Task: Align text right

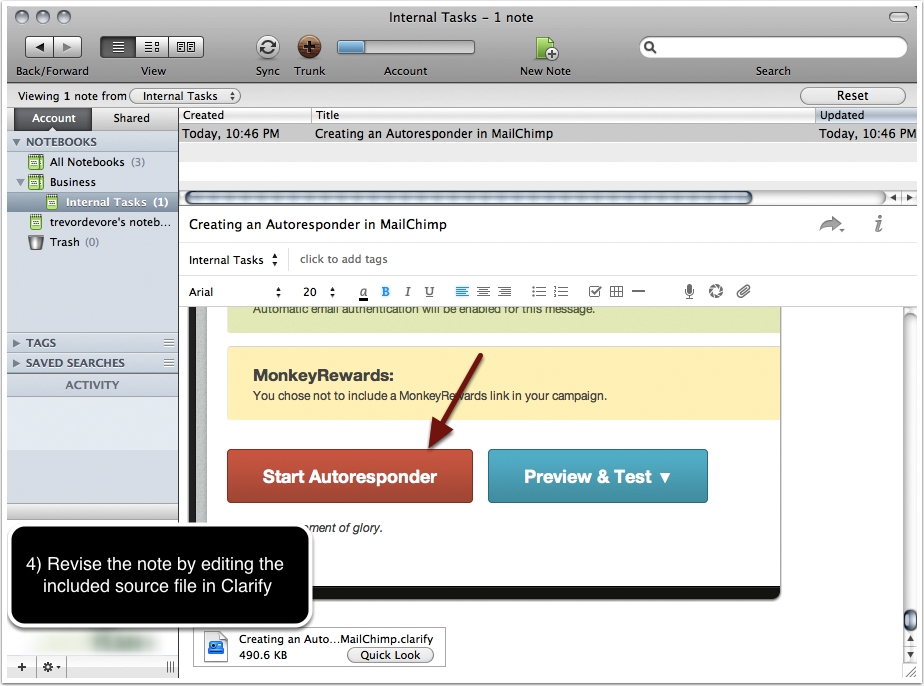Action: pyautogui.click(x=504, y=292)
